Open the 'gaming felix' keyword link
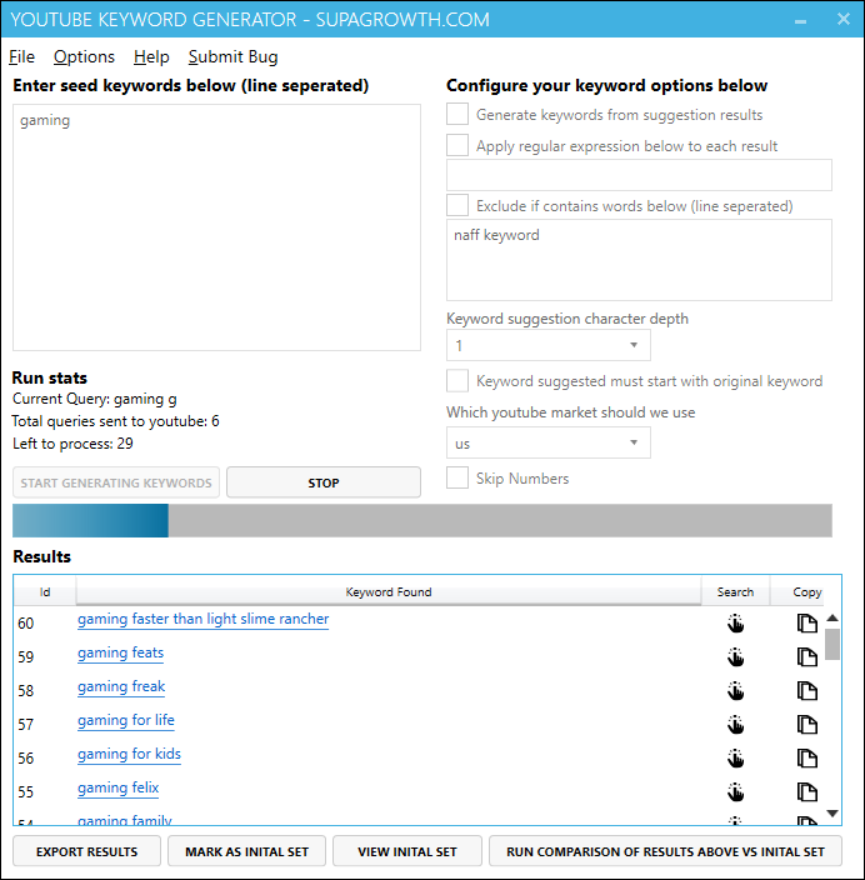This screenshot has width=865, height=880. click(x=118, y=787)
